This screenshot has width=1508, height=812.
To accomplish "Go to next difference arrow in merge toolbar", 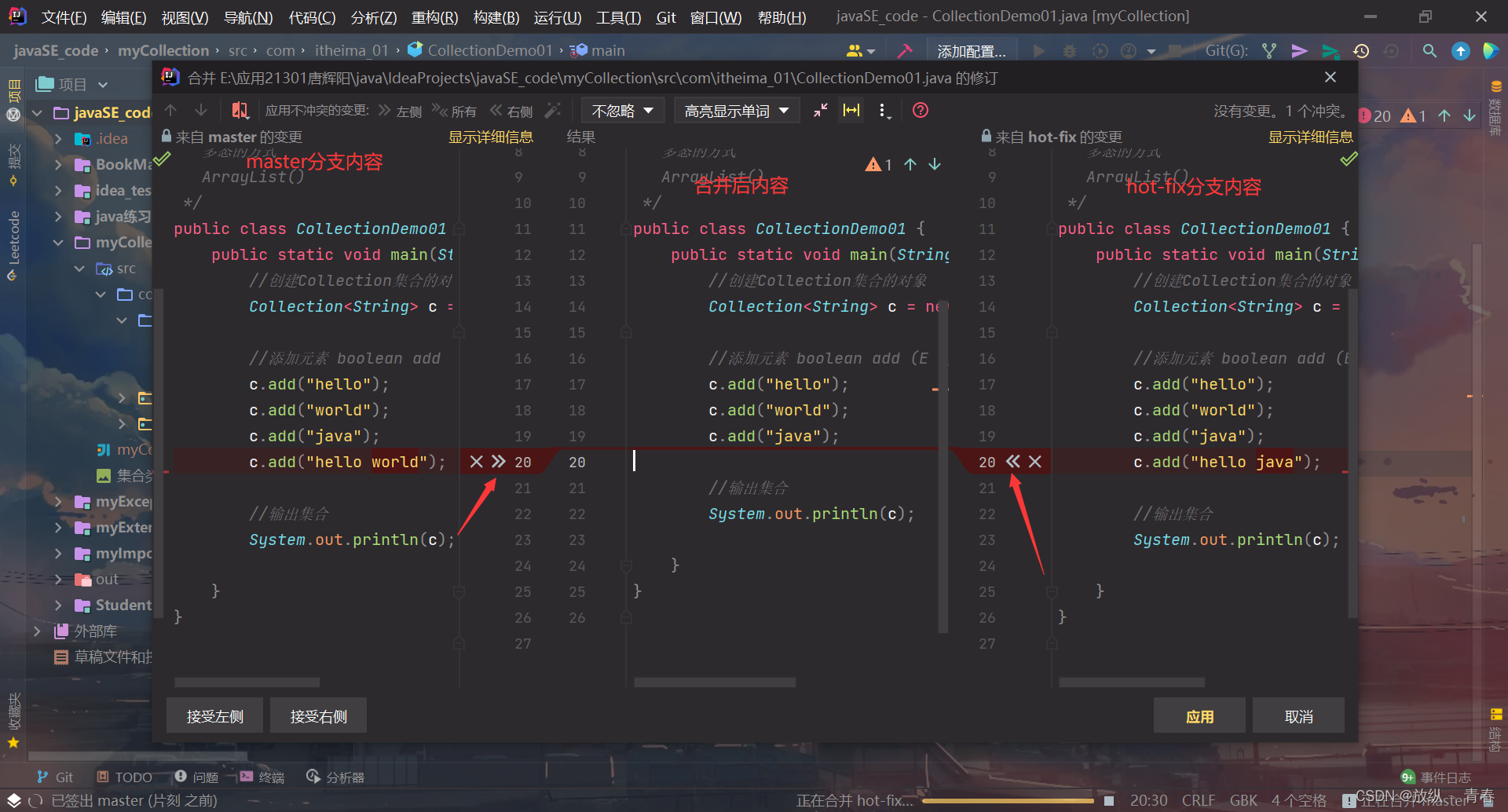I will point(201,111).
